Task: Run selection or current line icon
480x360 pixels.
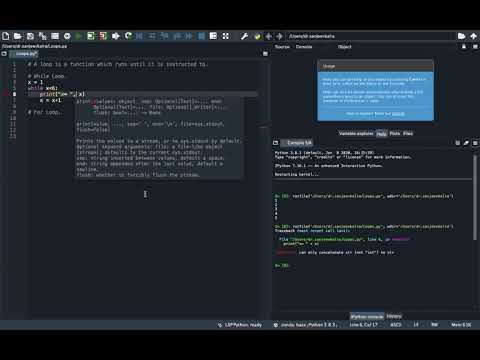Action: [x=115, y=36]
